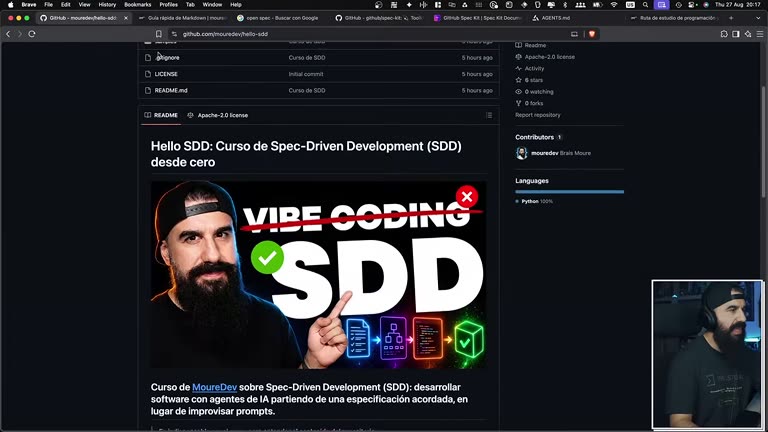Click the .gitignore file icon
This screenshot has width=768, height=432.
(x=148, y=57)
